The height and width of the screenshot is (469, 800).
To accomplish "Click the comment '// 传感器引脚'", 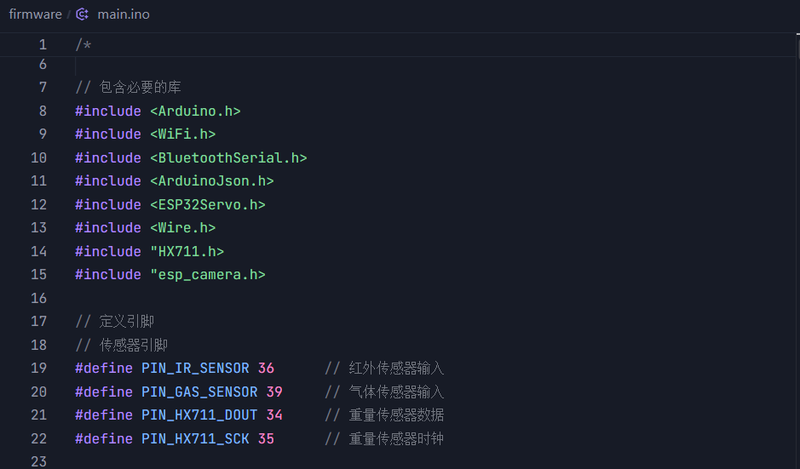I will pyautogui.click(x=121, y=345).
